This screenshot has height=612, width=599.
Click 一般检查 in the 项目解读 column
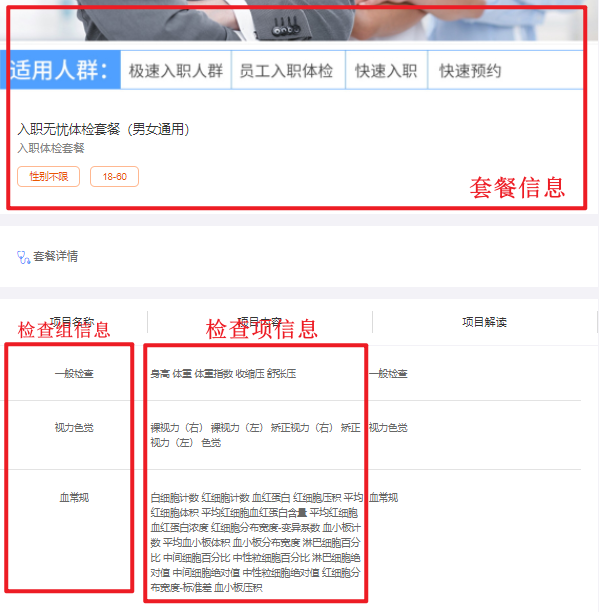(388, 374)
